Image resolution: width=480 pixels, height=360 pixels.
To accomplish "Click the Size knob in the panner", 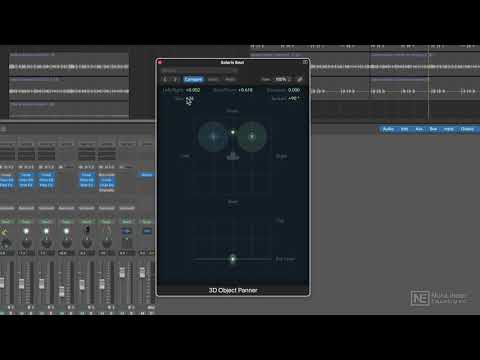I will 189,100.
